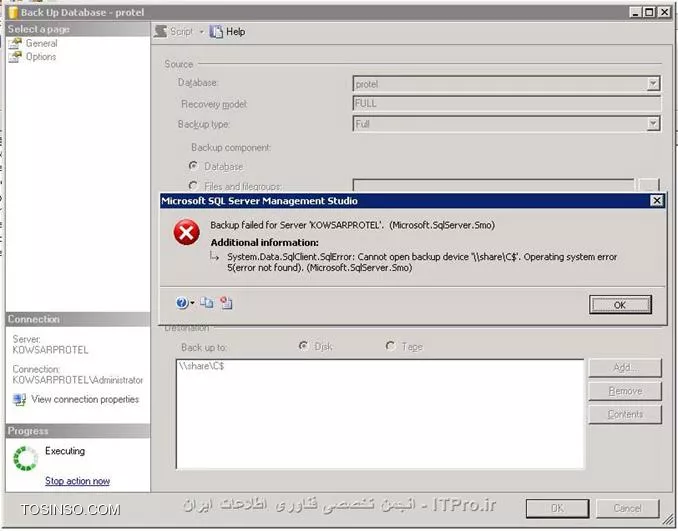Click OK in the error dialog
This screenshot has height=531, width=678.
(620, 305)
